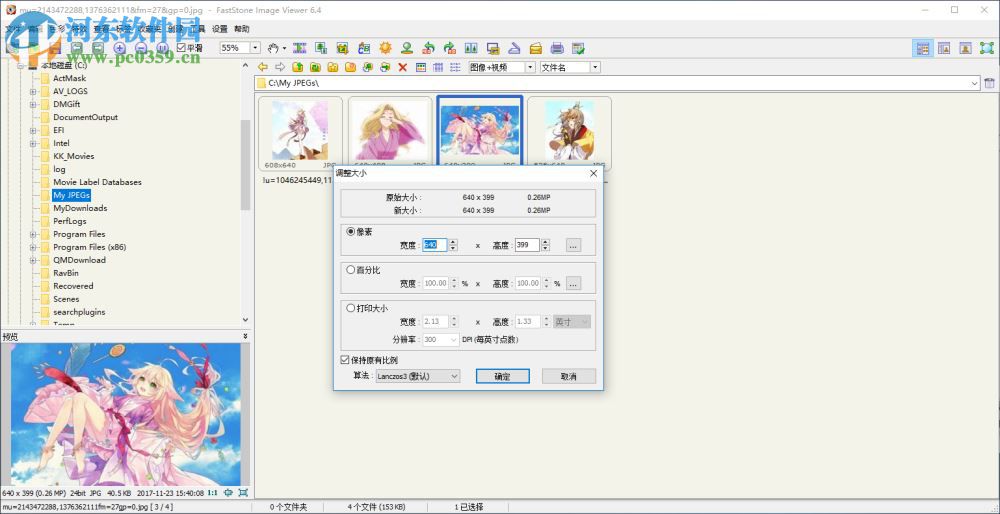Click the red X delete icon
The image size is (1000, 514).
pyautogui.click(x=402, y=67)
